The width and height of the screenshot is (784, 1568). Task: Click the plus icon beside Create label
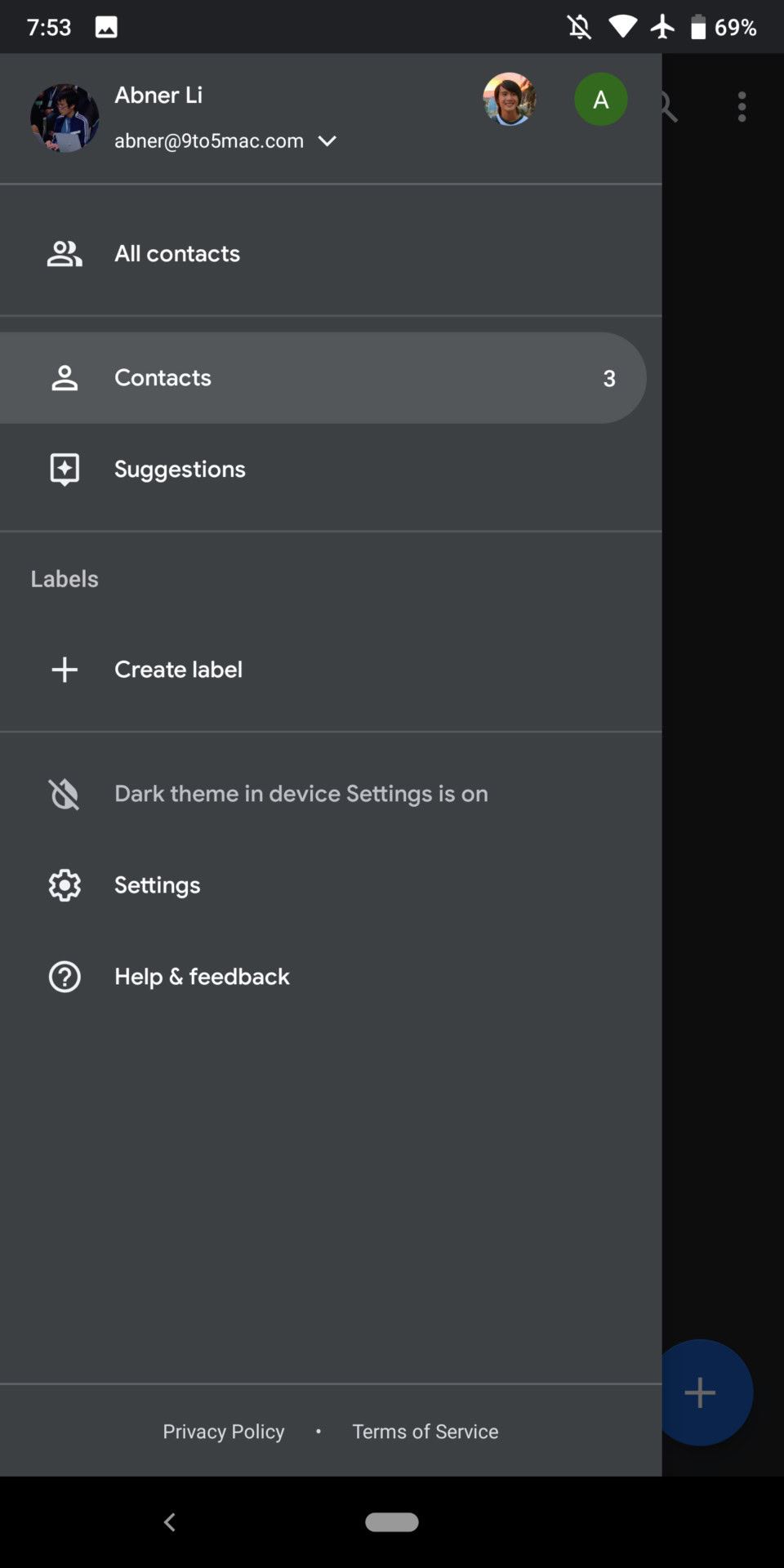tap(65, 670)
